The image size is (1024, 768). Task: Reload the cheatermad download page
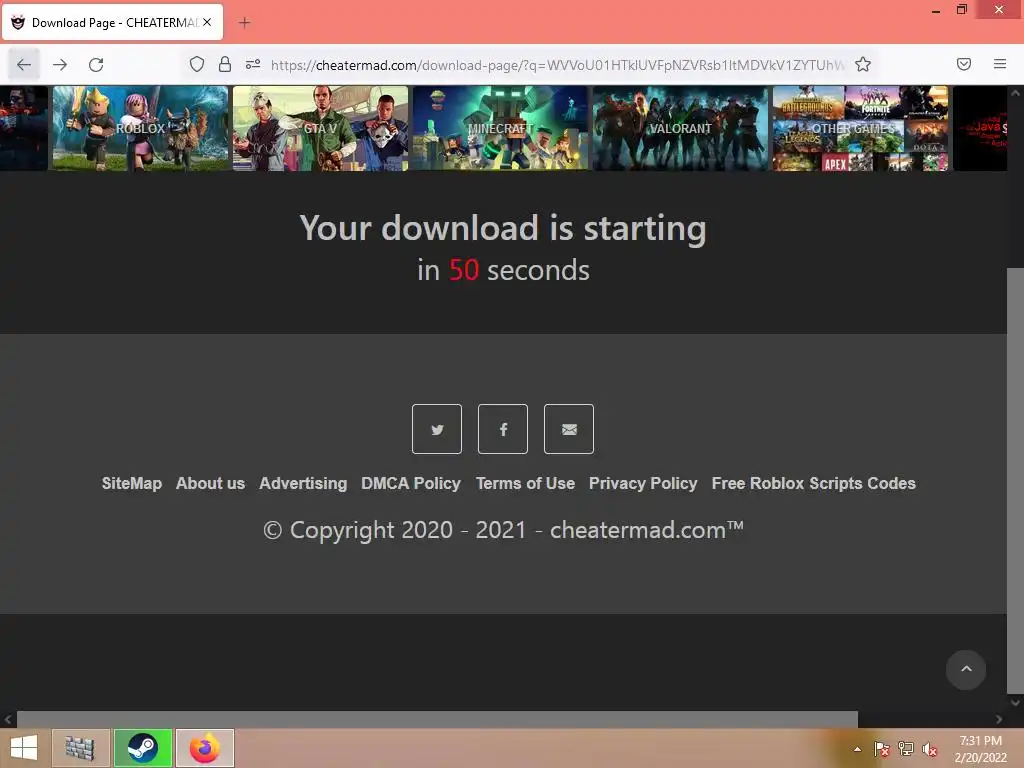pos(96,65)
